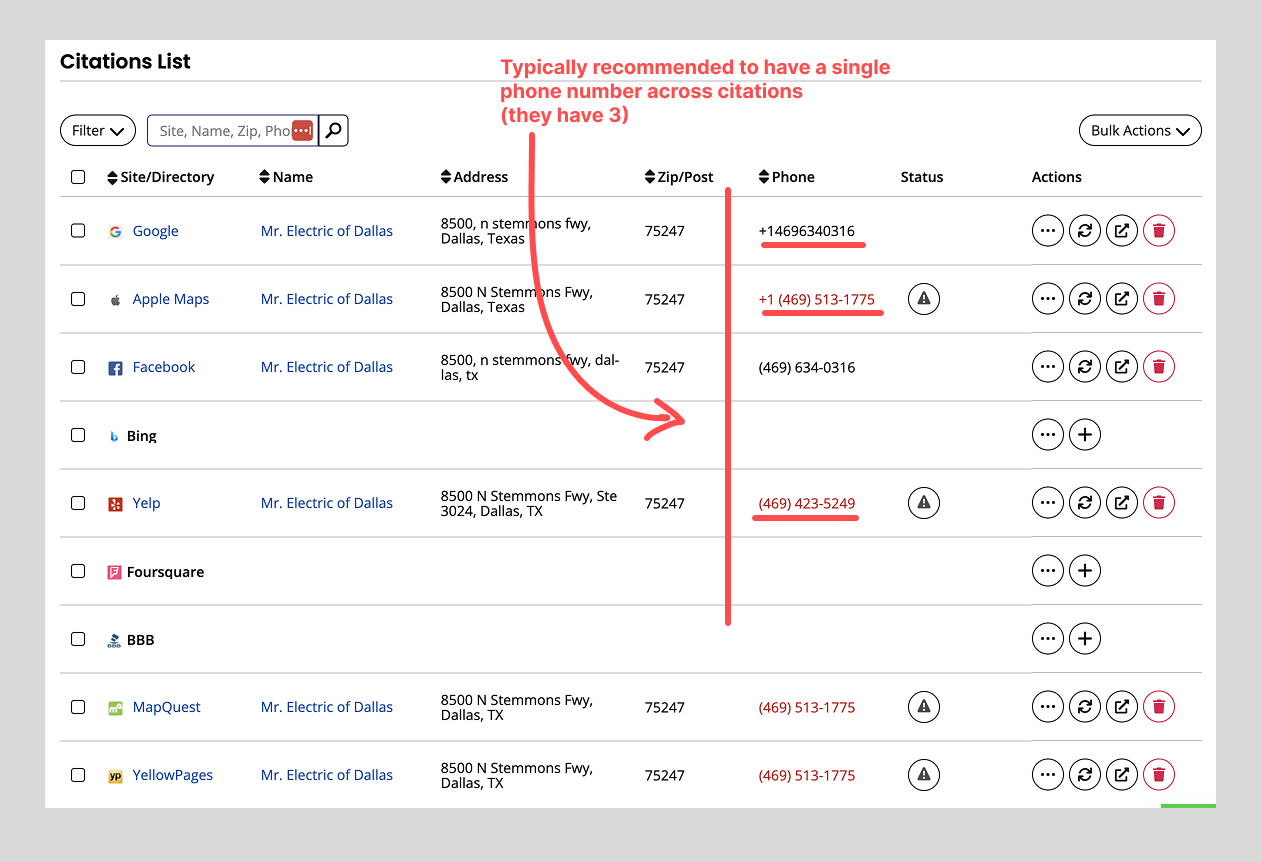Sort by Zip/Post column

coord(679,177)
